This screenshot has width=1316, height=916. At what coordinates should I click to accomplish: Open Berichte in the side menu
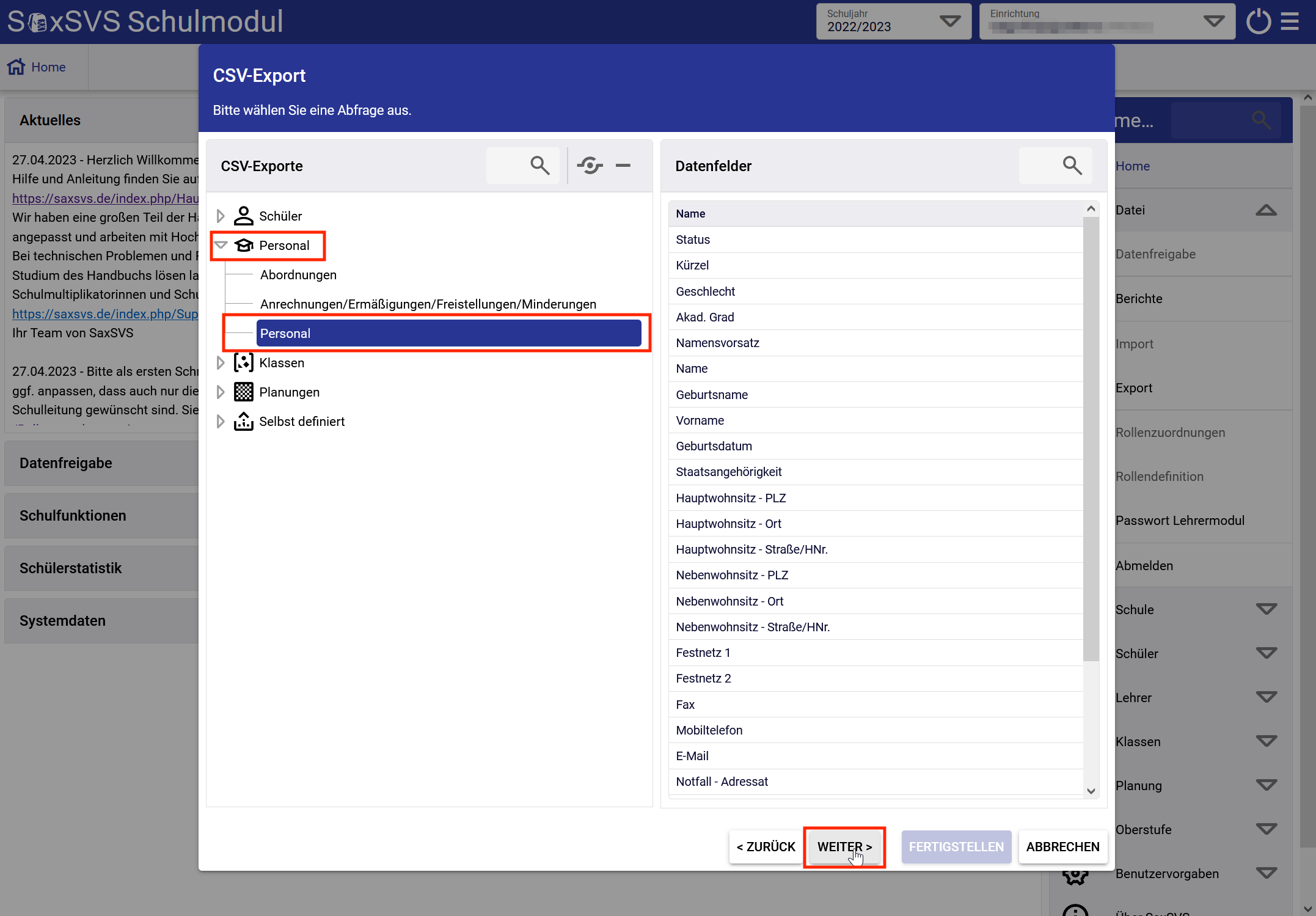click(x=1139, y=298)
